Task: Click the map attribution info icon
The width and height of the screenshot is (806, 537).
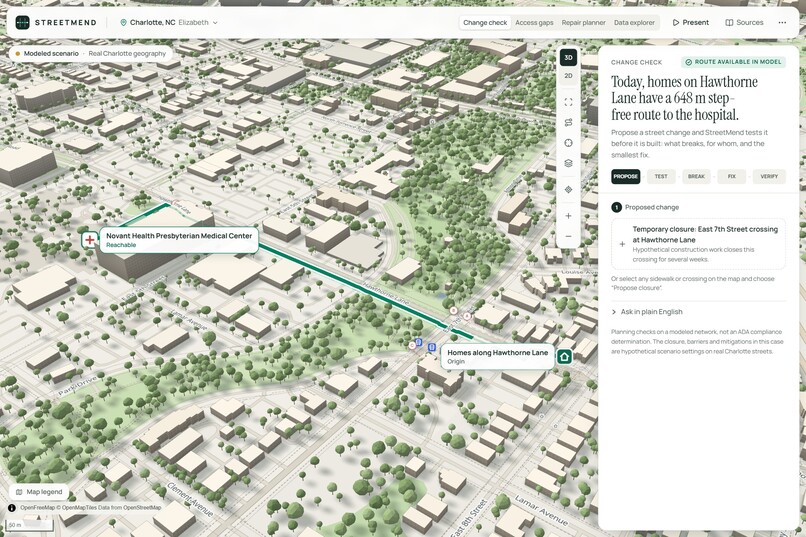Action: pyautogui.click(x=11, y=508)
